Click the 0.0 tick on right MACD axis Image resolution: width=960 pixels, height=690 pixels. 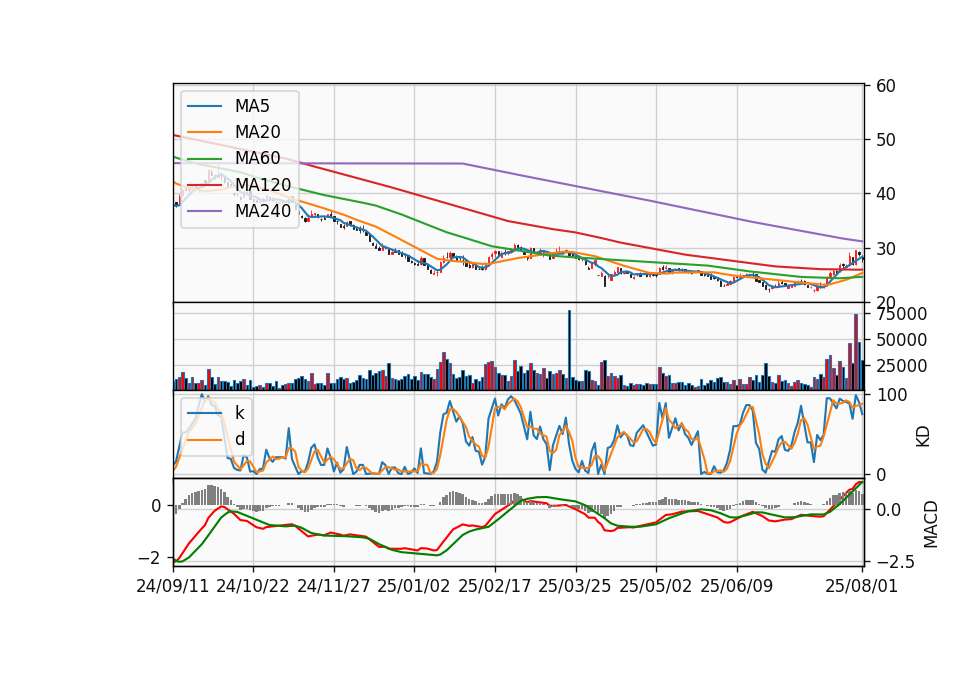point(888,510)
